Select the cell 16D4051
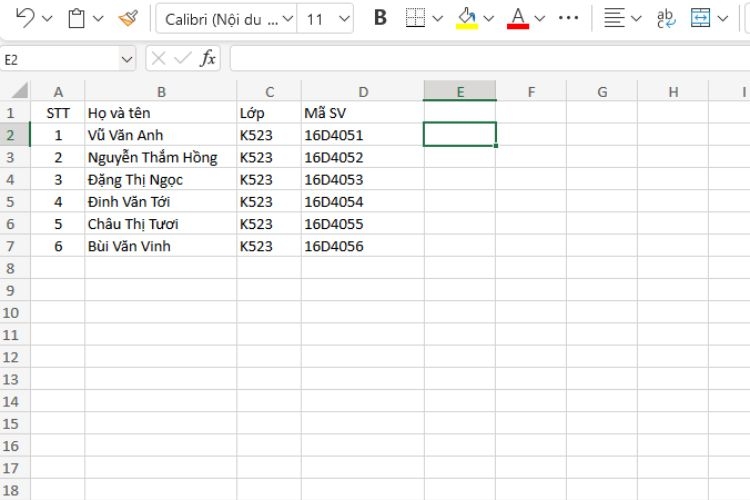 363,135
